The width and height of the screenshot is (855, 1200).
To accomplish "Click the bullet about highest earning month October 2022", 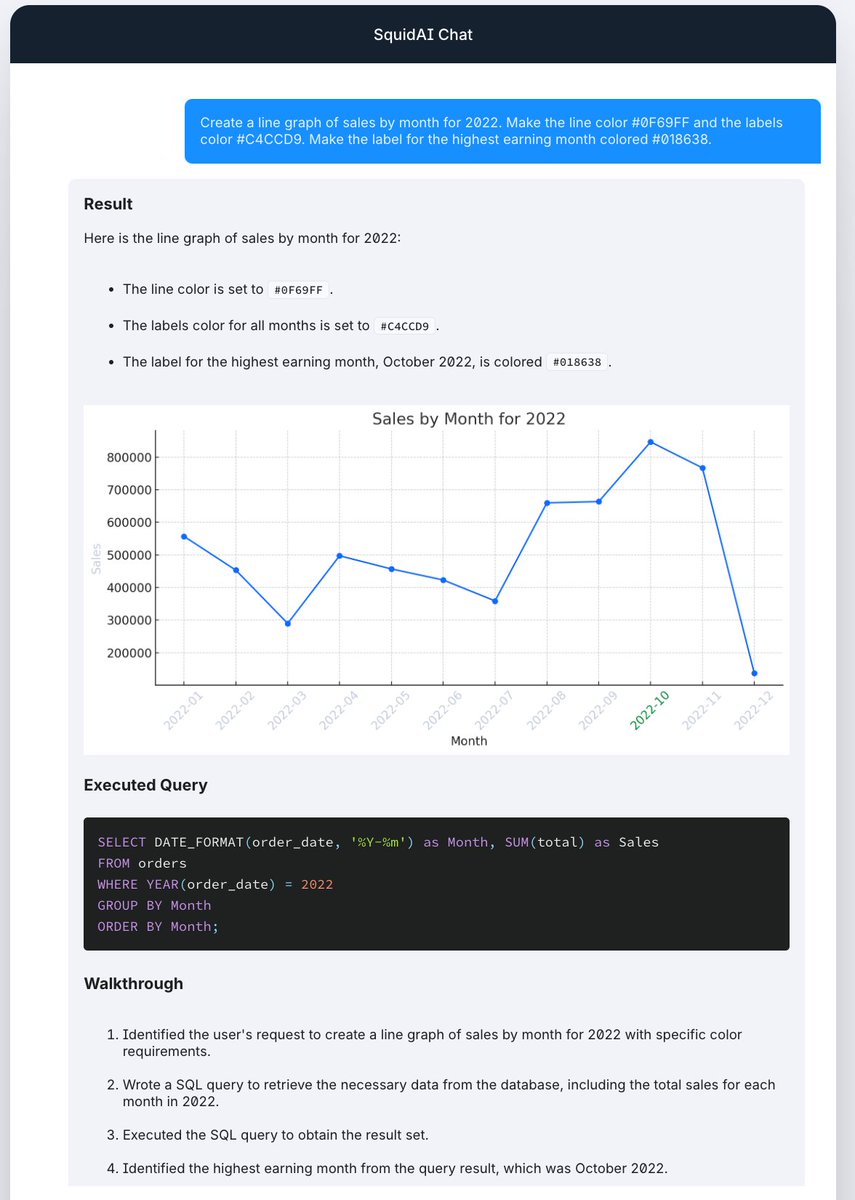I will pos(366,362).
